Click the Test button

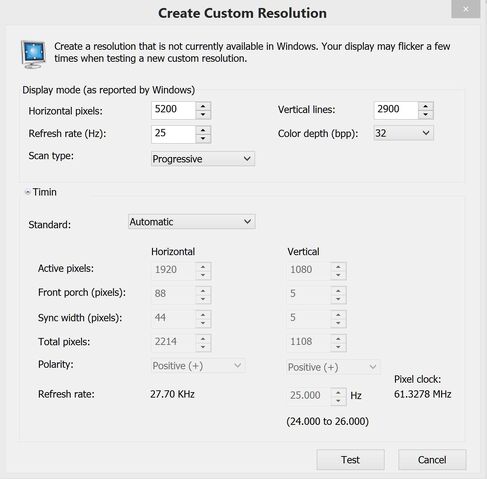[350, 460]
